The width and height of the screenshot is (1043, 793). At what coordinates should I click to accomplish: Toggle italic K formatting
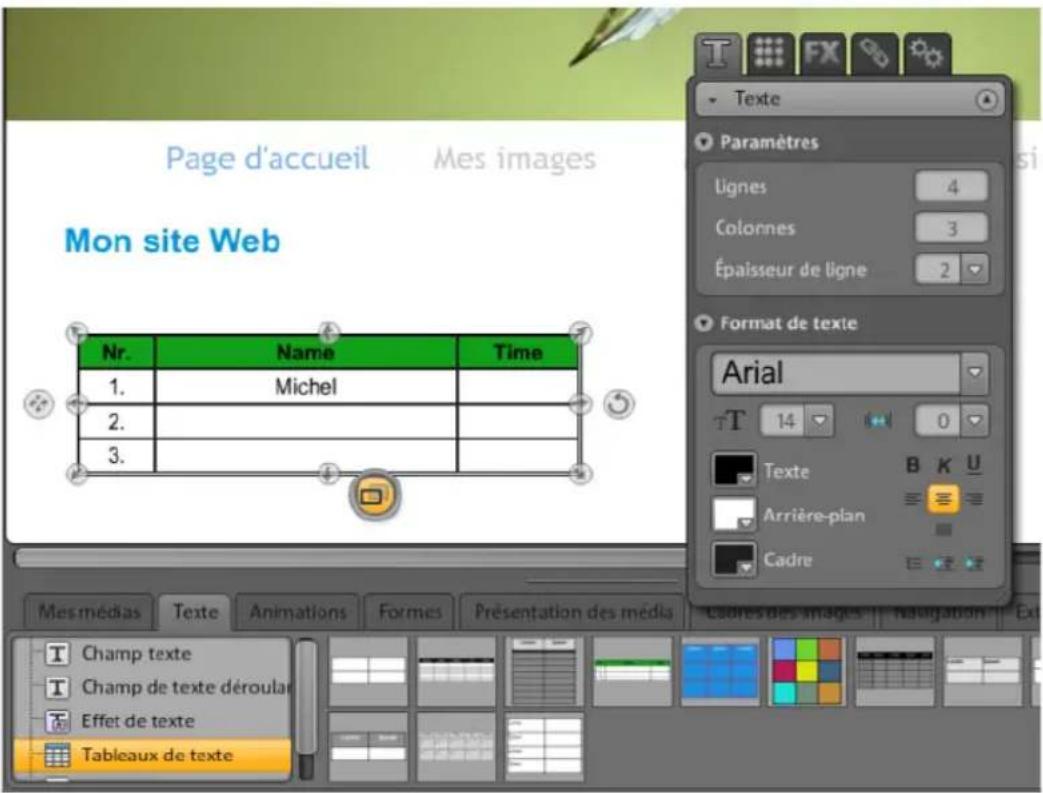(943, 465)
